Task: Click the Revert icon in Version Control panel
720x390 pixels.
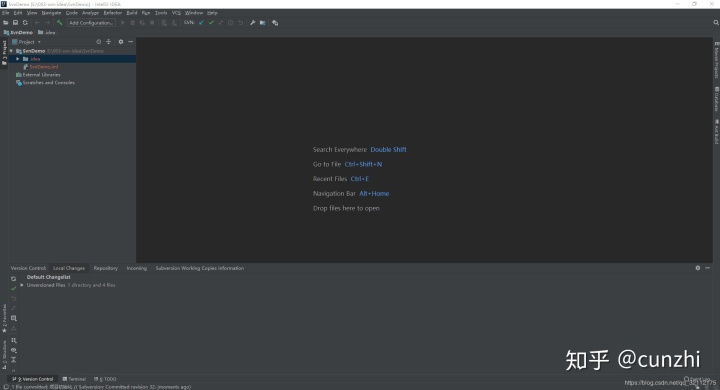Action: [x=13, y=299]
